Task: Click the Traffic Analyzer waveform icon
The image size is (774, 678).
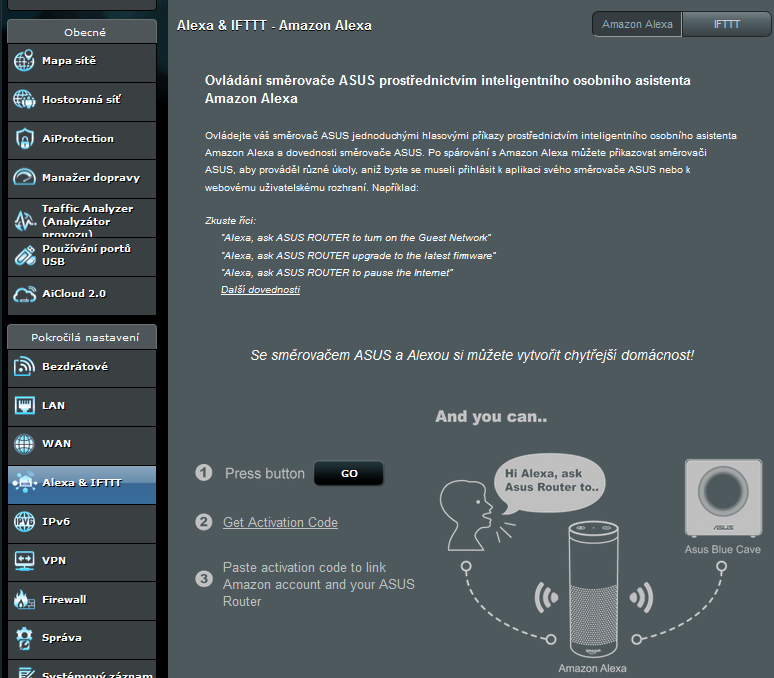Action: pos(24,221)
